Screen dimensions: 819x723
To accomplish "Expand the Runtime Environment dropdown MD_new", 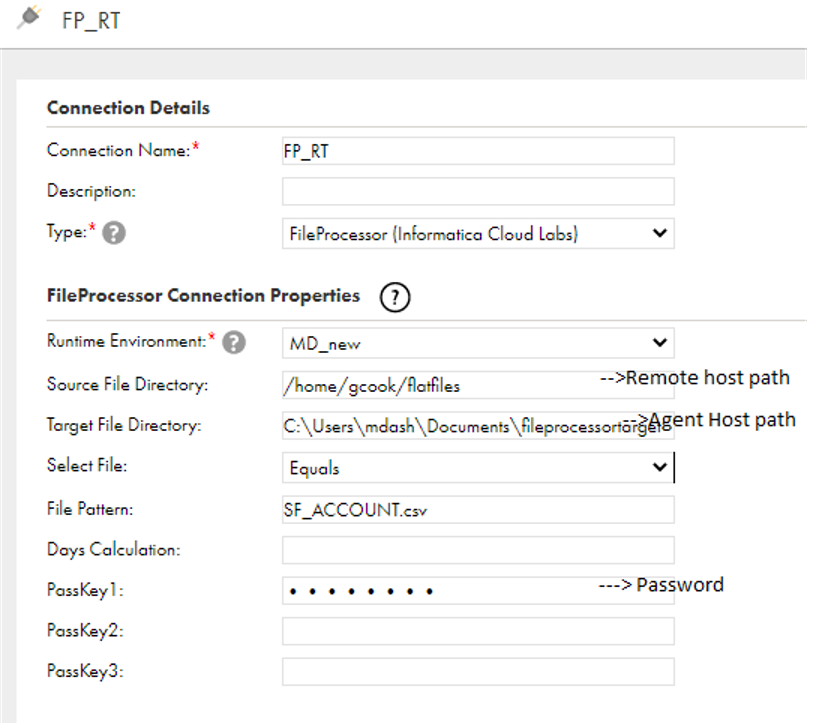I will click(x=478, y=343).
